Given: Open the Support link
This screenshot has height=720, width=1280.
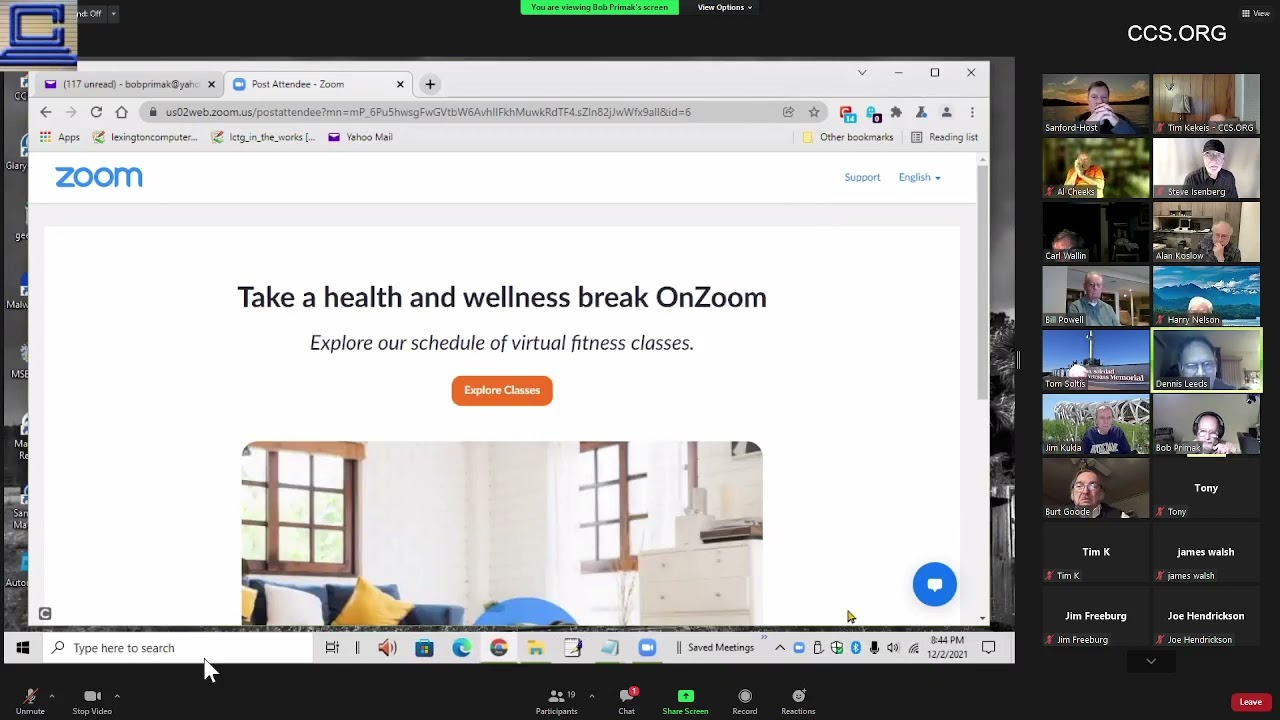Looking at the screenshot, I should [862, 177].
